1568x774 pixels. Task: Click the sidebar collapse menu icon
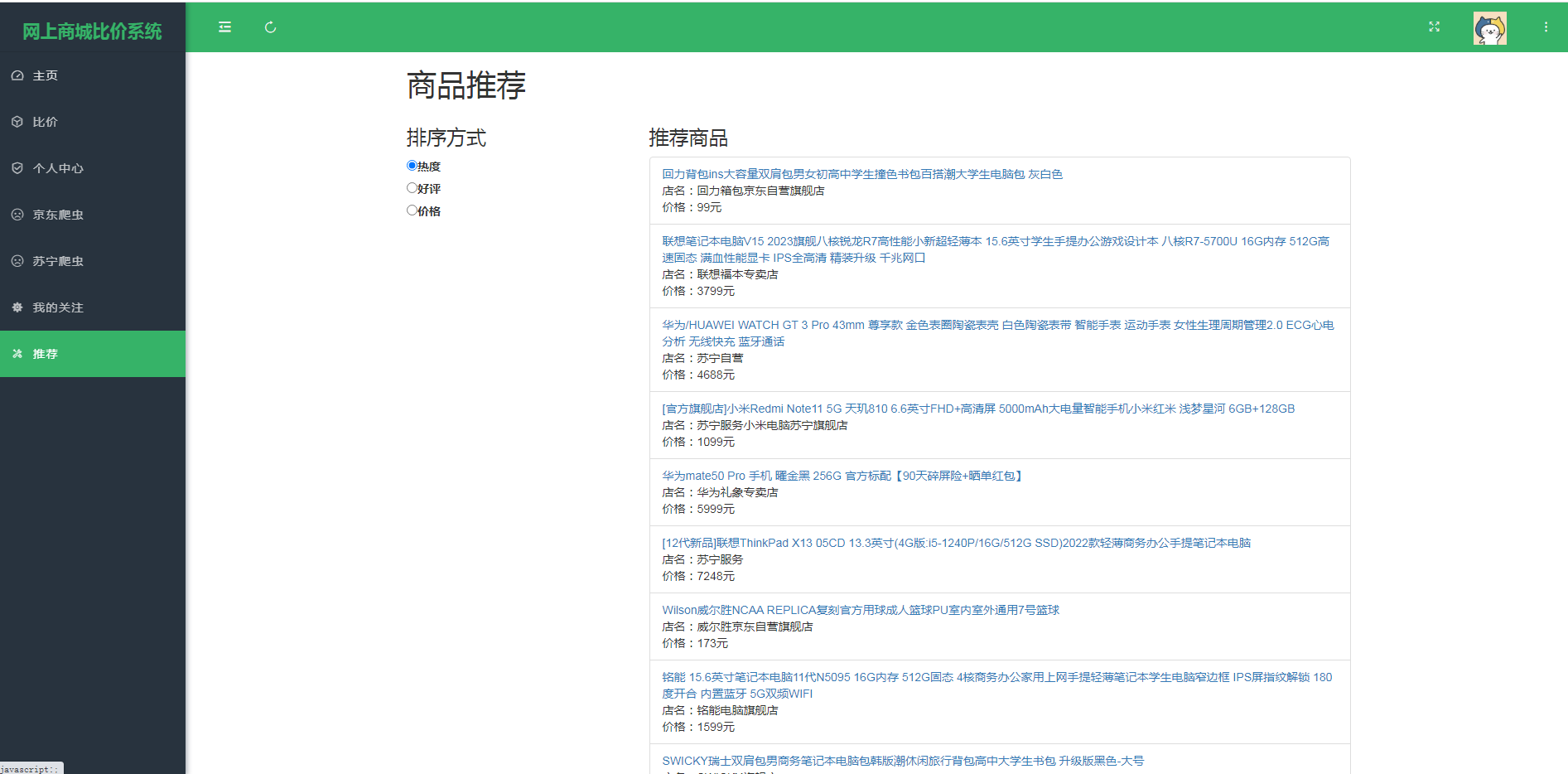[224, 27]
